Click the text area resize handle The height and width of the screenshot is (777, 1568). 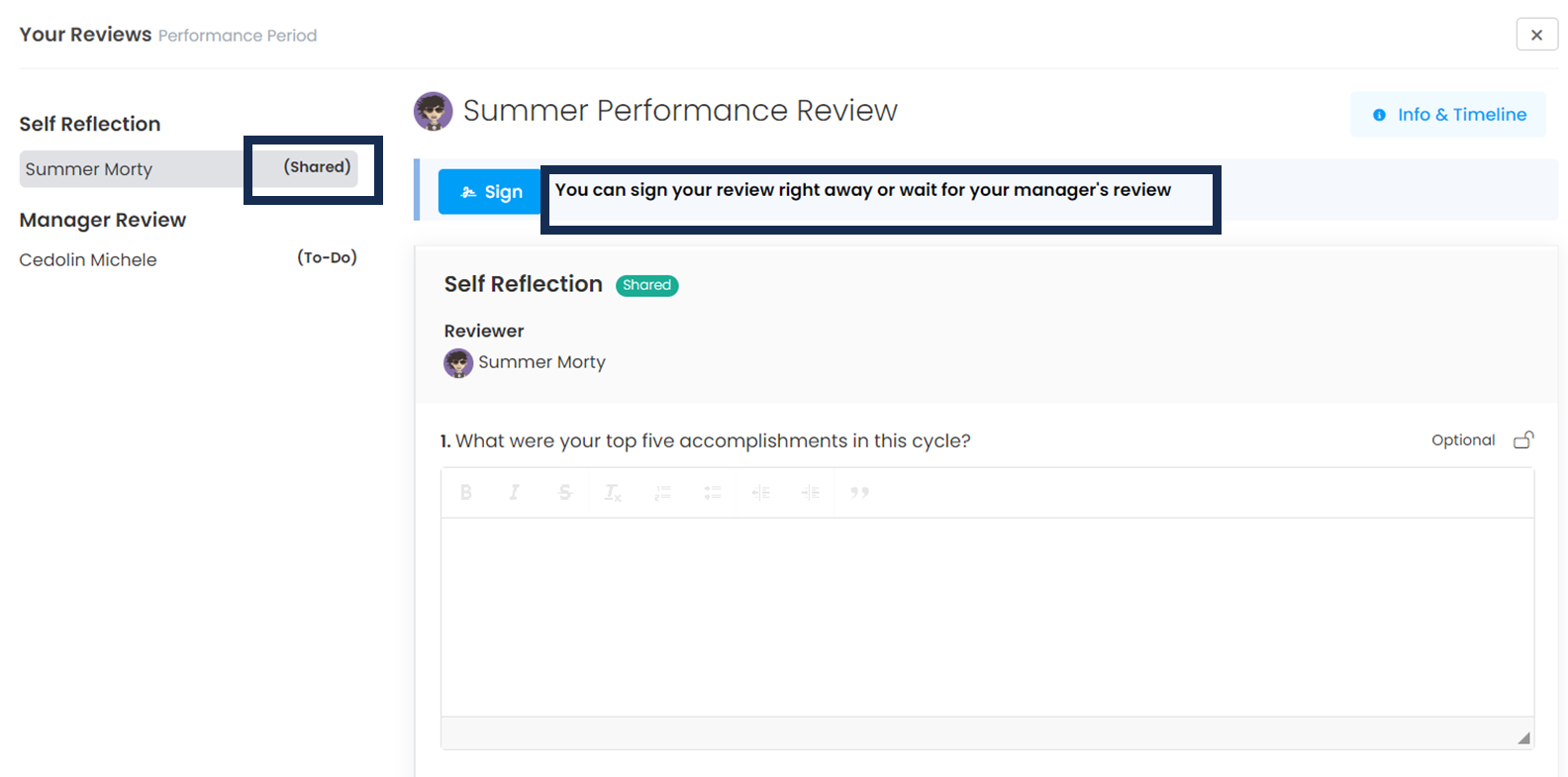1523,737
